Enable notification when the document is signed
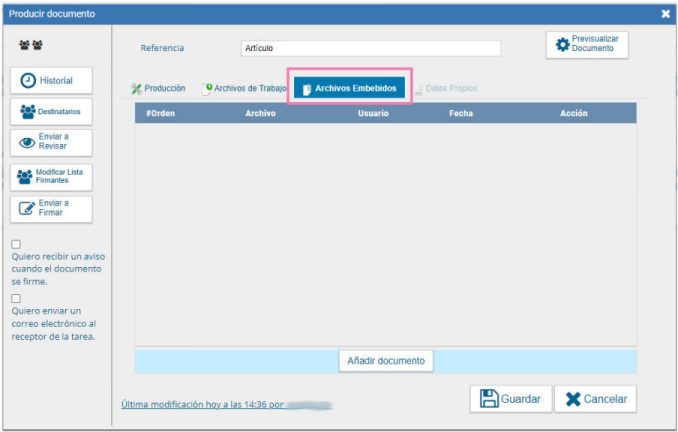This screenshot has width=678, height=432. pos(16,244)
